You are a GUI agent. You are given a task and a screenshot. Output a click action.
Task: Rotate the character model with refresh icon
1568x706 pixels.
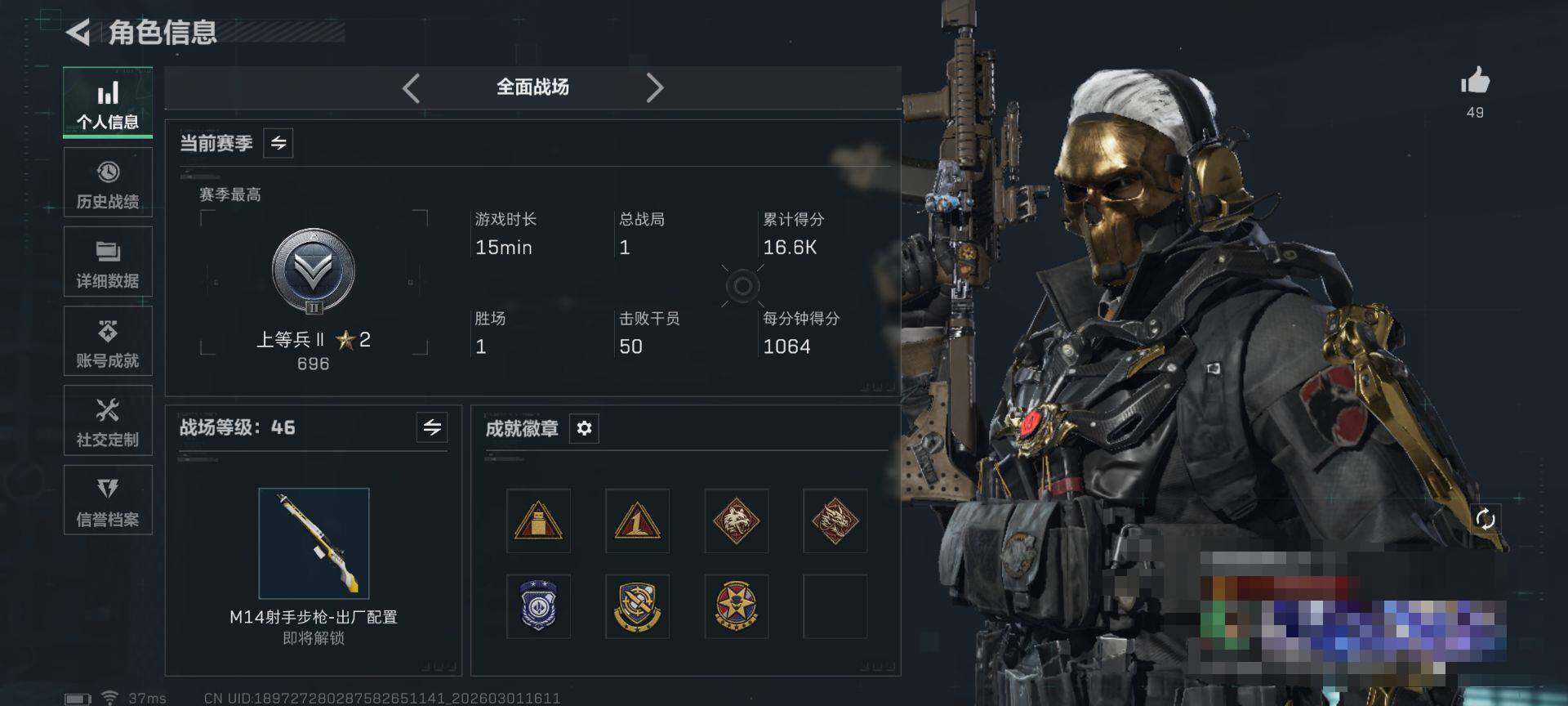(1486, 518)
